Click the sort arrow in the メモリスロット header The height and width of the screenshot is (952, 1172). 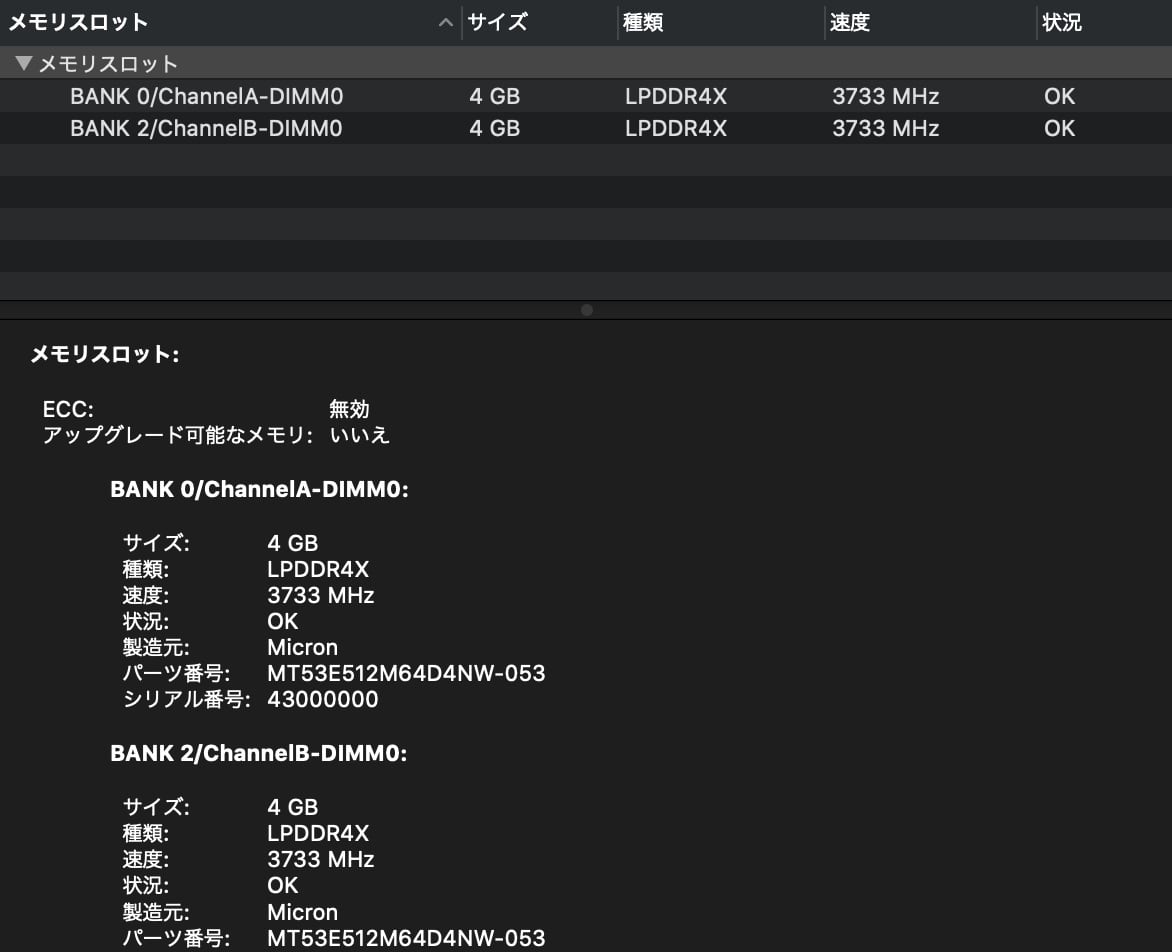446,23
